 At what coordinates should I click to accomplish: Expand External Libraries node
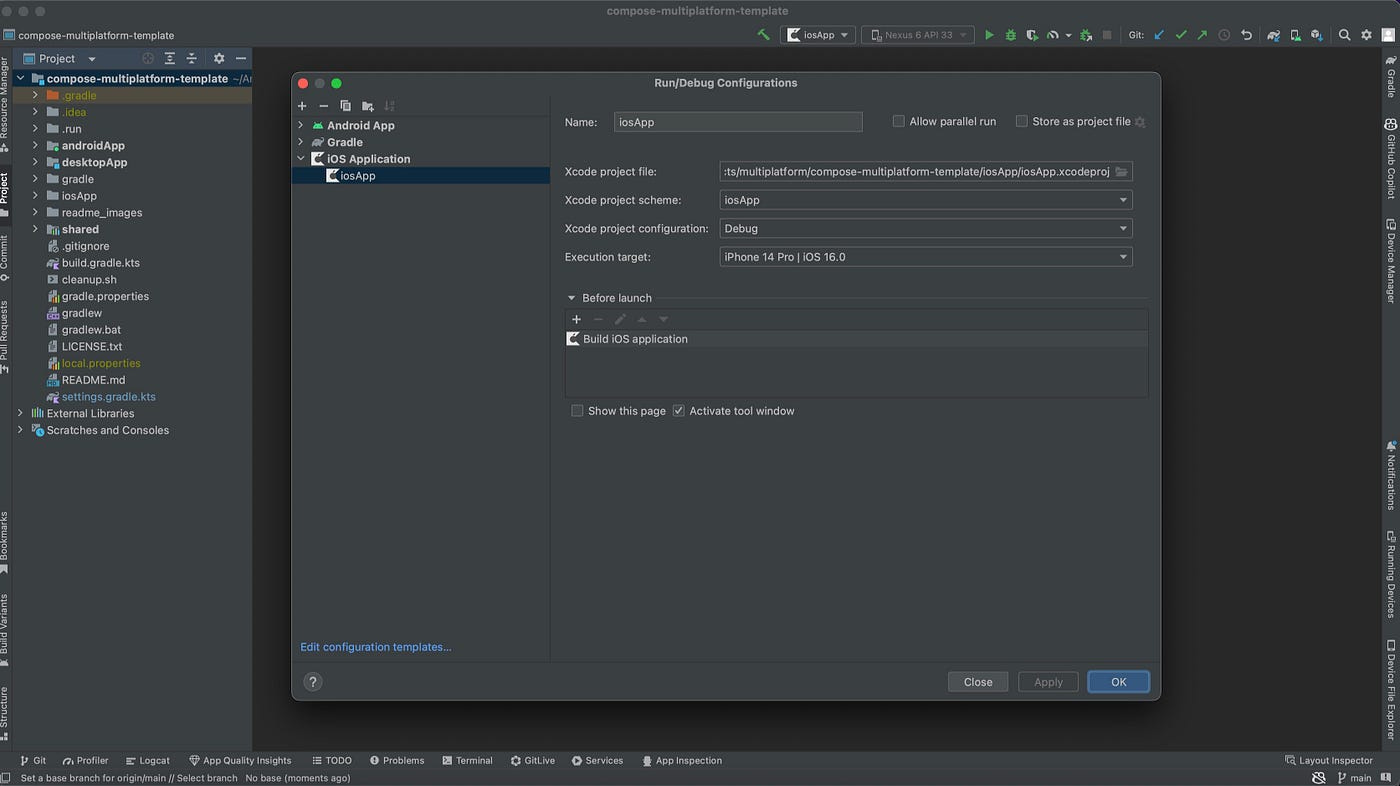(20, 413)
